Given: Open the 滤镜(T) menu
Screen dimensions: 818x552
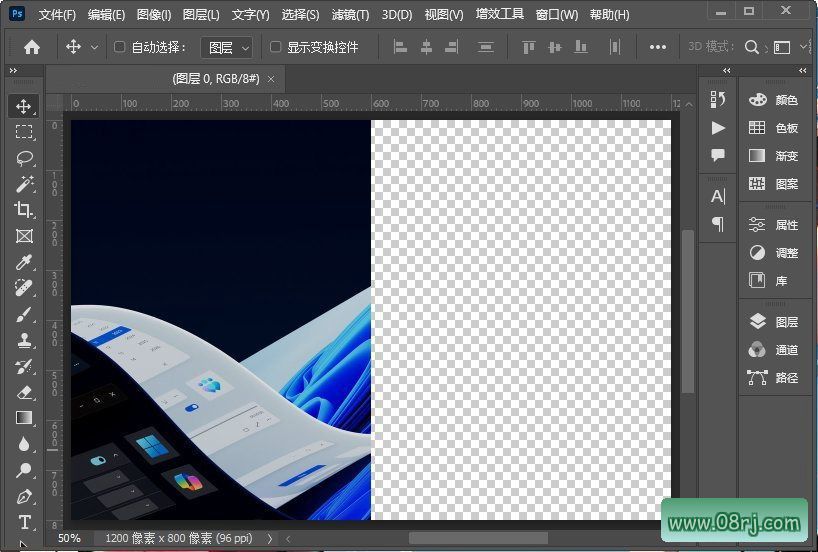Looking at the screenshot, I should 350,15.
